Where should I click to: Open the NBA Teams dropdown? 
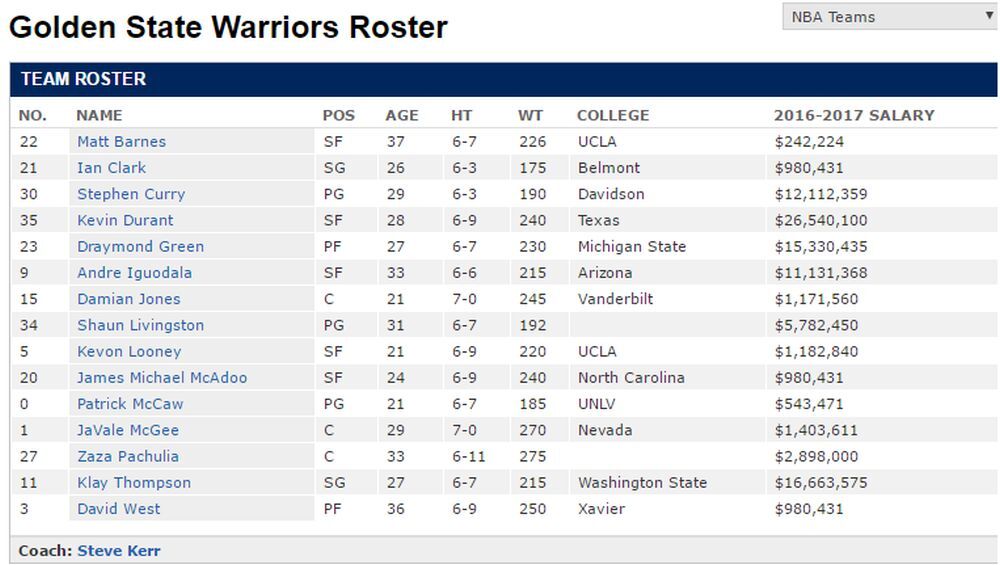888,17
